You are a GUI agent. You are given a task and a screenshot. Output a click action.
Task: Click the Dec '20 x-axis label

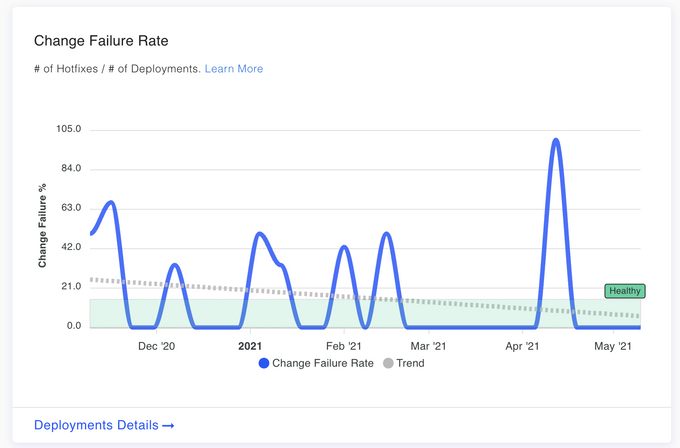coord(156,346)
